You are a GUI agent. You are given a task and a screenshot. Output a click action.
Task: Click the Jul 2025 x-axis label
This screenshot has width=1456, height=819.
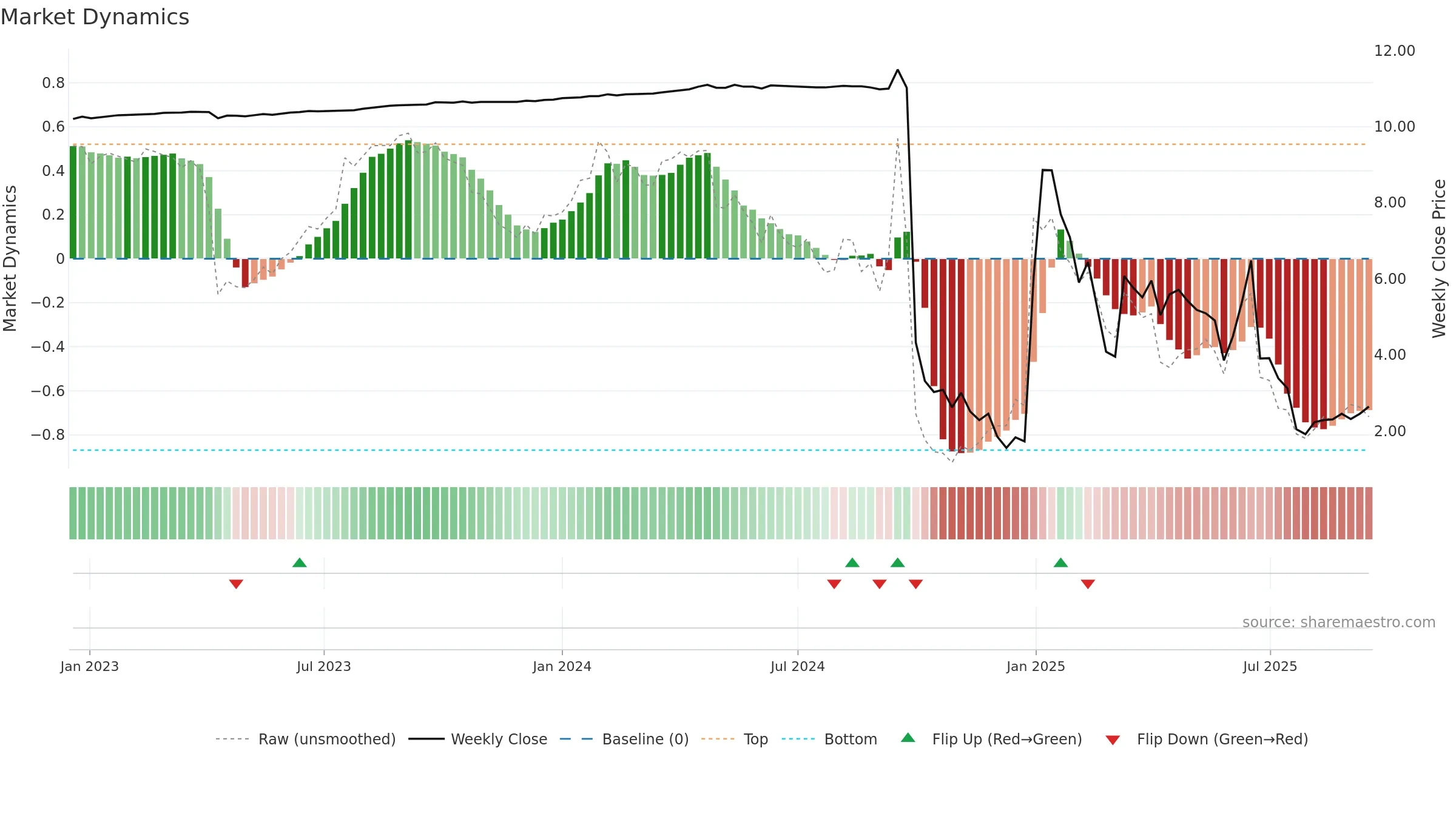[1270, 666]
